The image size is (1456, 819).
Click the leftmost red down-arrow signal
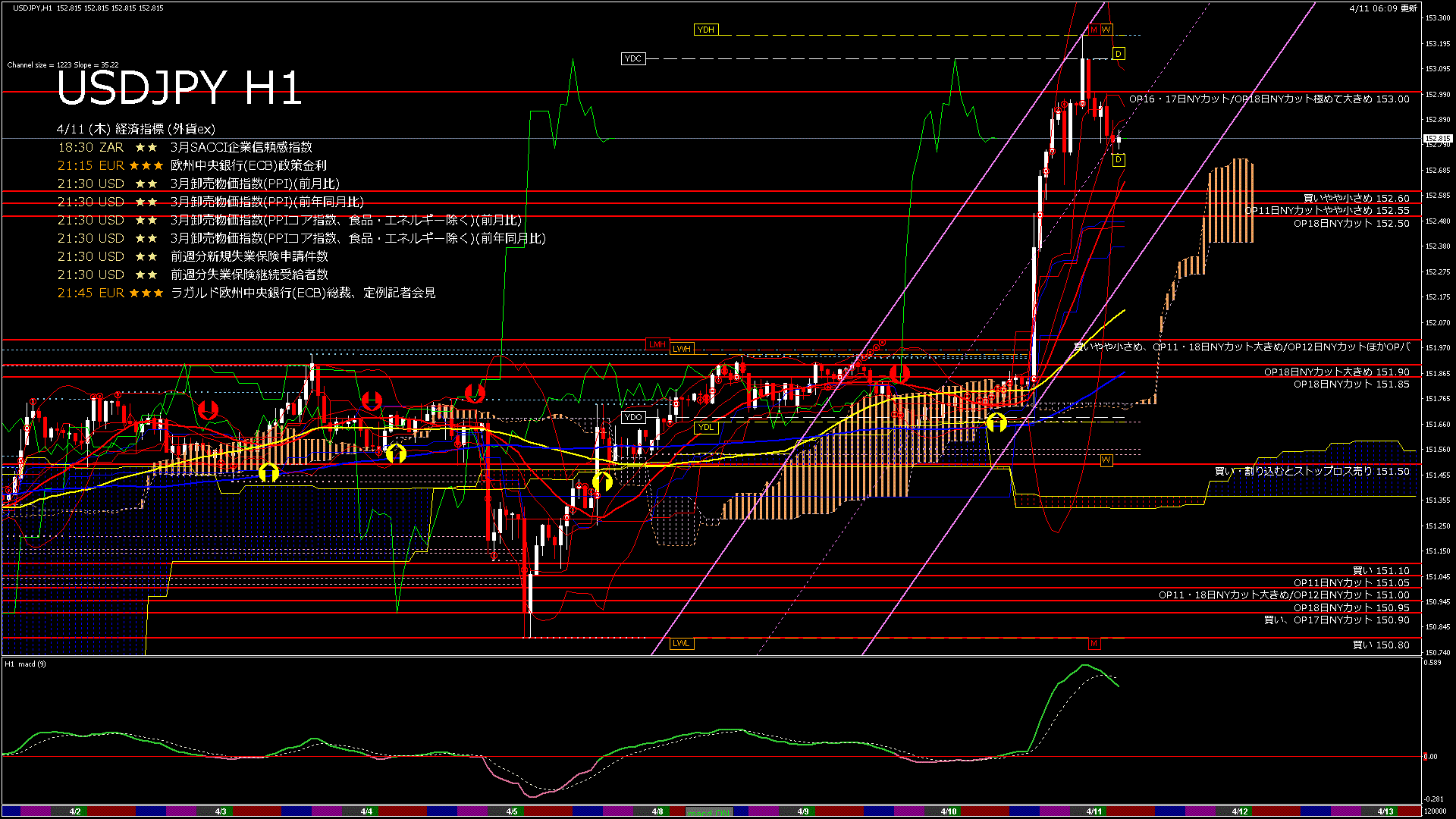coord(208,410)
